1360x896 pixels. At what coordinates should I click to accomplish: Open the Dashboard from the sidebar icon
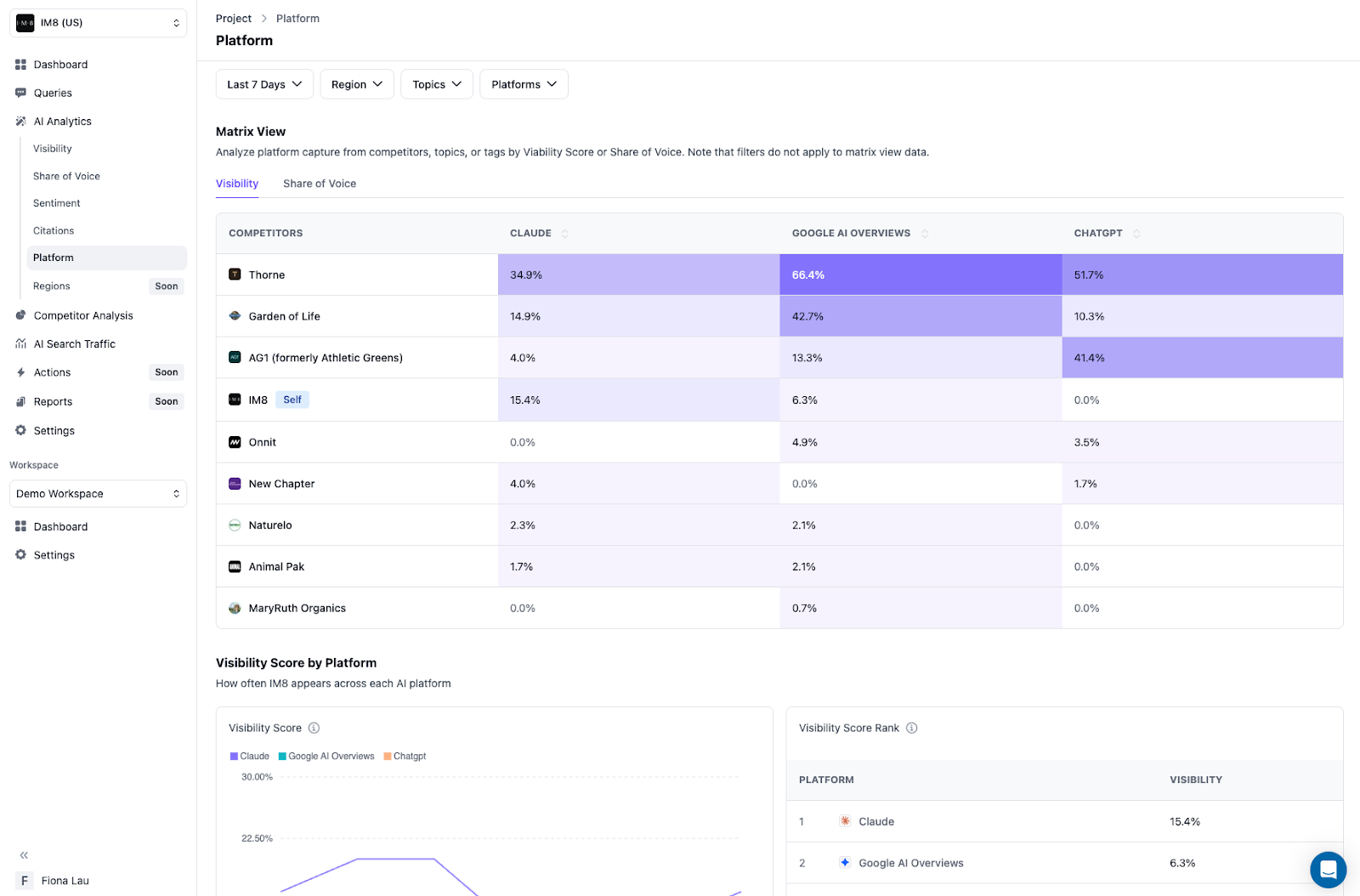20,64
